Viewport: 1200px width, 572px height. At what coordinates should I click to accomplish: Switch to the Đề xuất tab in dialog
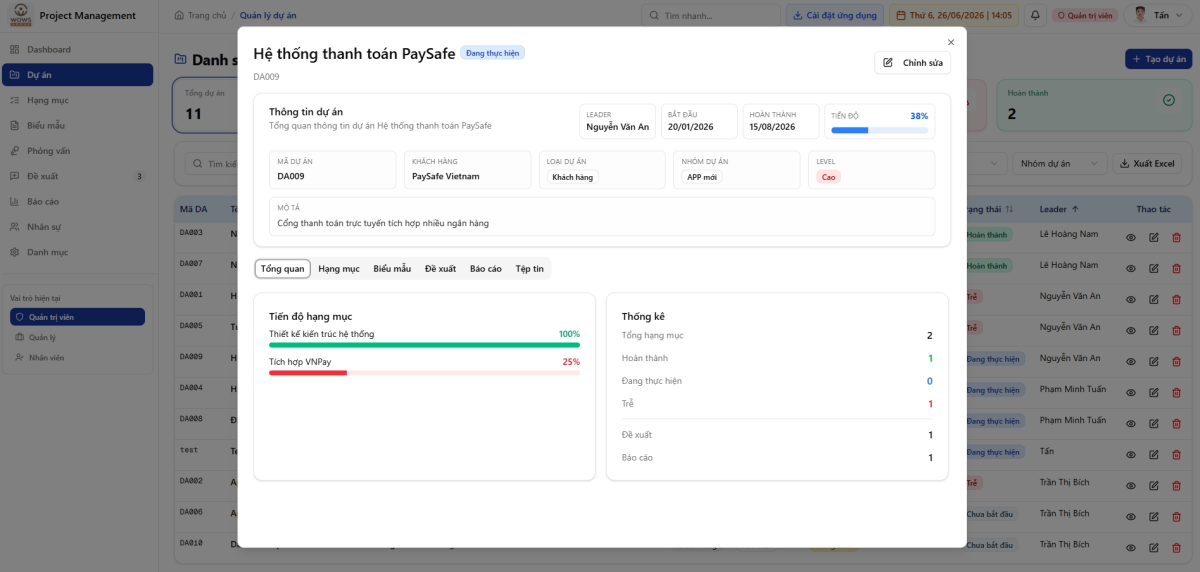(x=440, y=269)
